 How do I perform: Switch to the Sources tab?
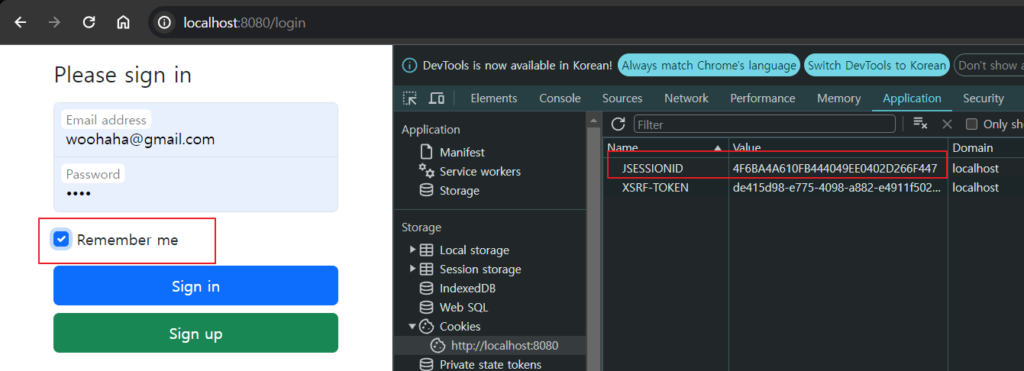pyautogui.click(x=622, y=99)
